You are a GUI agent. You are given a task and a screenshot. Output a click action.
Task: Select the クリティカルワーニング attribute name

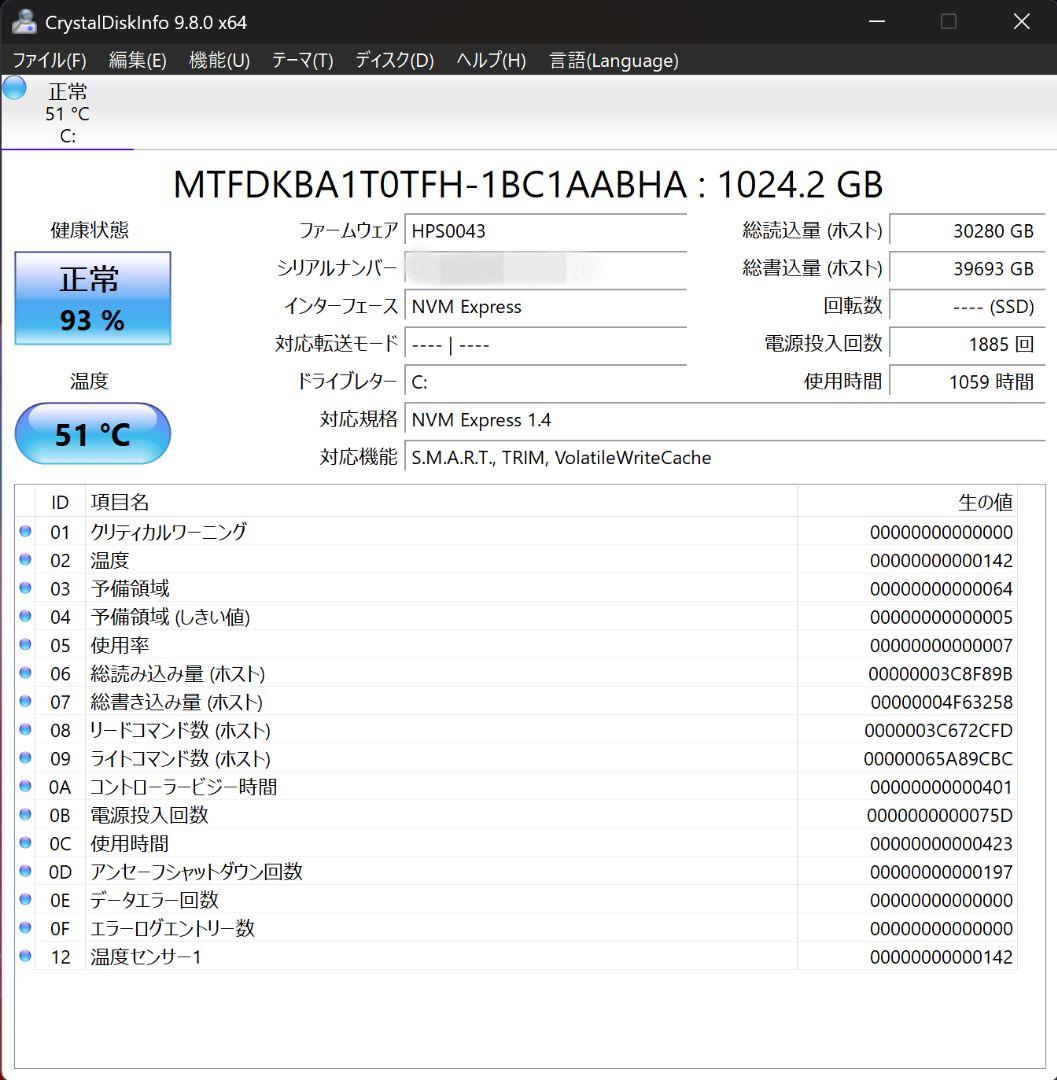coord(169,532)
